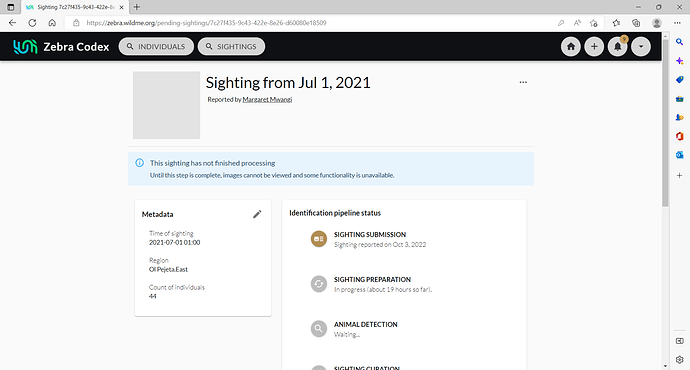Open the Zebra Codex home icon
Viewport: 690px width, 370px height.
571,47
